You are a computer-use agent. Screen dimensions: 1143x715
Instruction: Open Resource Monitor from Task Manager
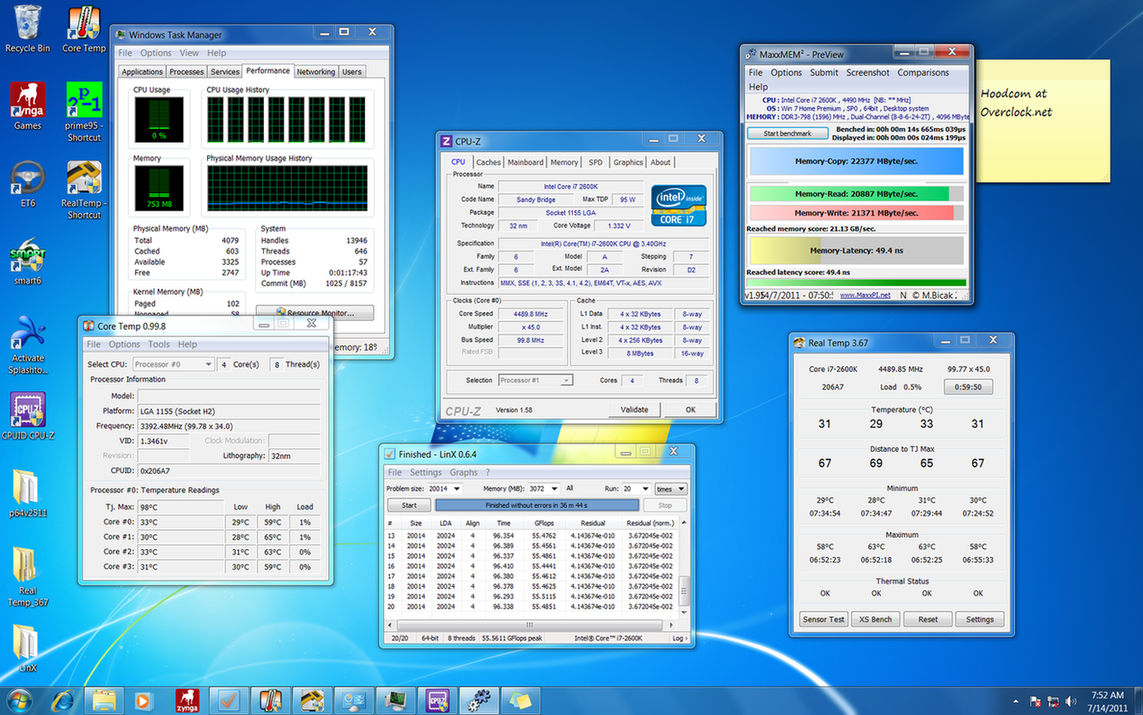pos(315,313)
